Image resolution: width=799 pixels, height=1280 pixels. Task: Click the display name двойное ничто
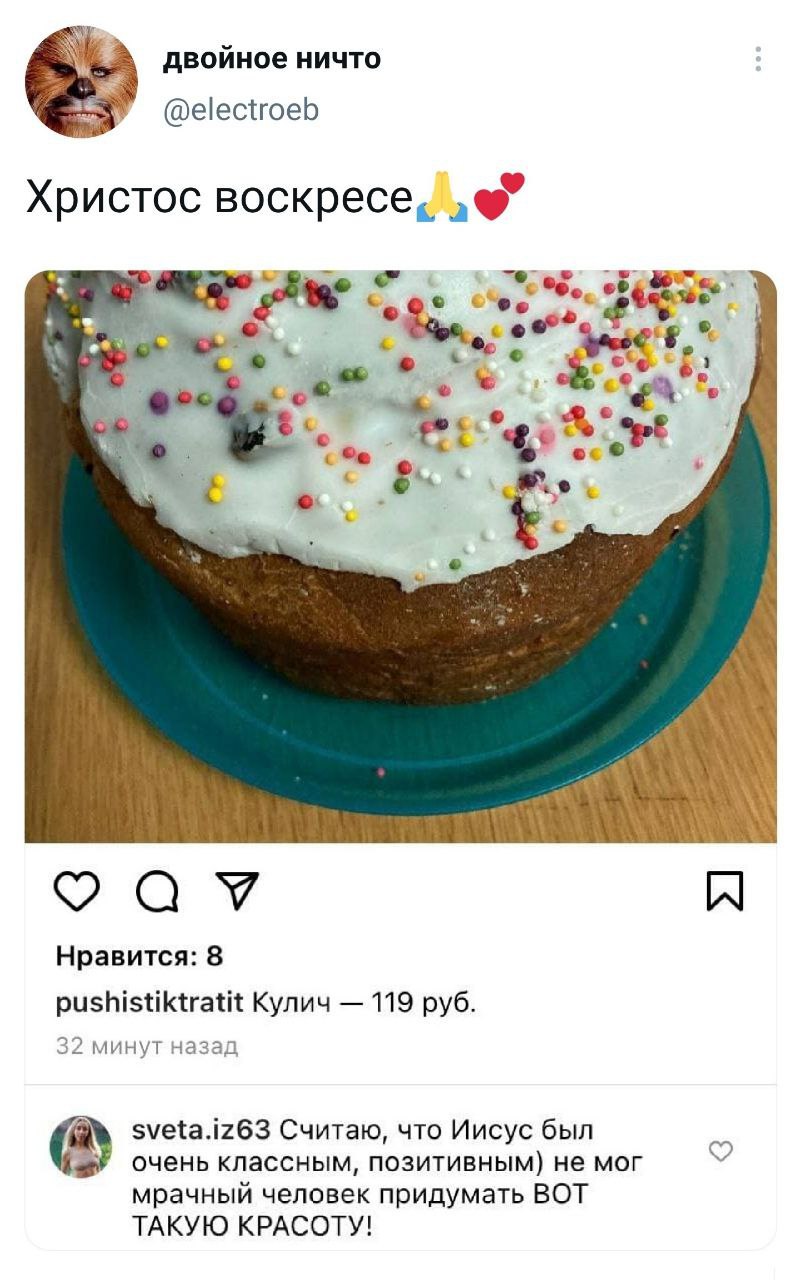point(271,60)
